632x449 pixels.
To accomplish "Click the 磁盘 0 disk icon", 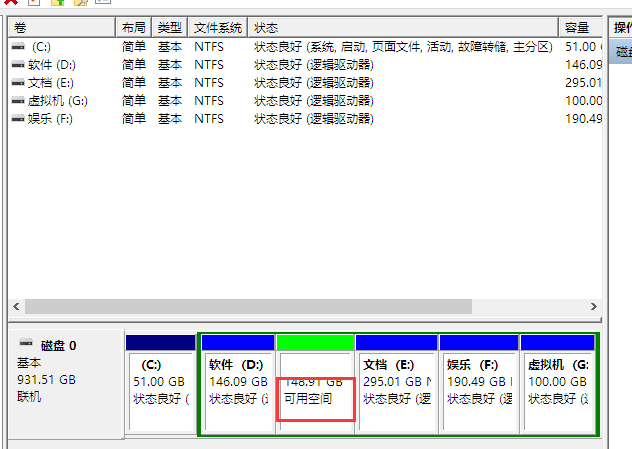I will click(x=26, y=343).
